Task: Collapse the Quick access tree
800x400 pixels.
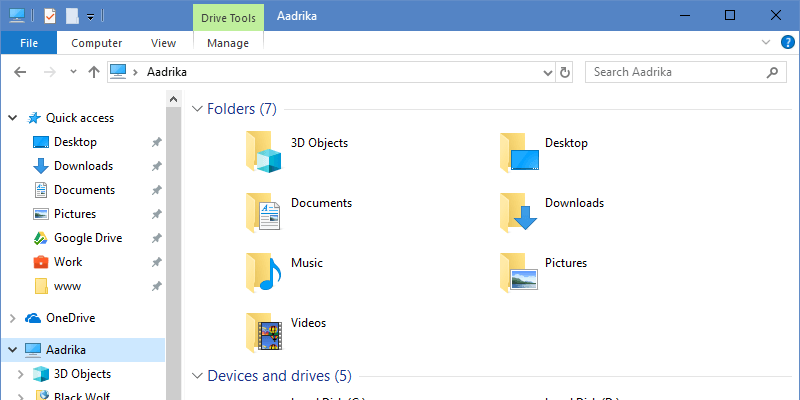Action: pyautogui.click(x=13, y=118)
